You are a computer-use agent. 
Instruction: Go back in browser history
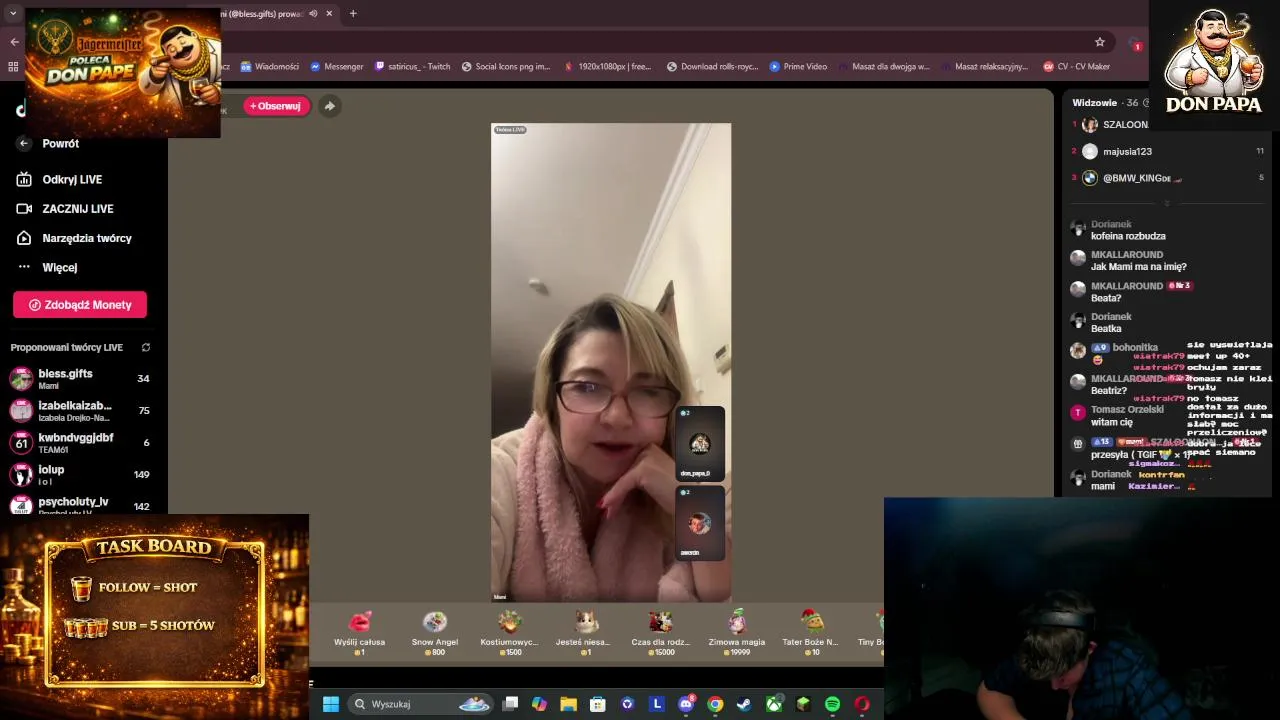tap(14, 42)
